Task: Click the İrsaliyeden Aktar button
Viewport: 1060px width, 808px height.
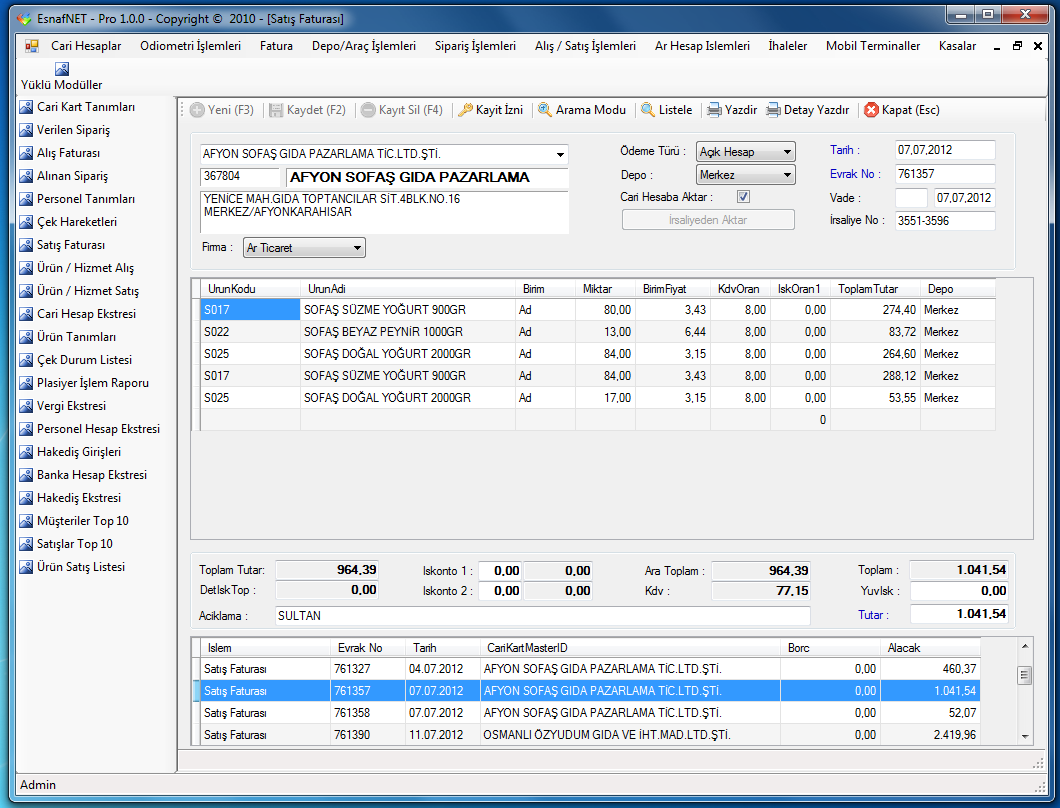Action: (x=708, y=220)
